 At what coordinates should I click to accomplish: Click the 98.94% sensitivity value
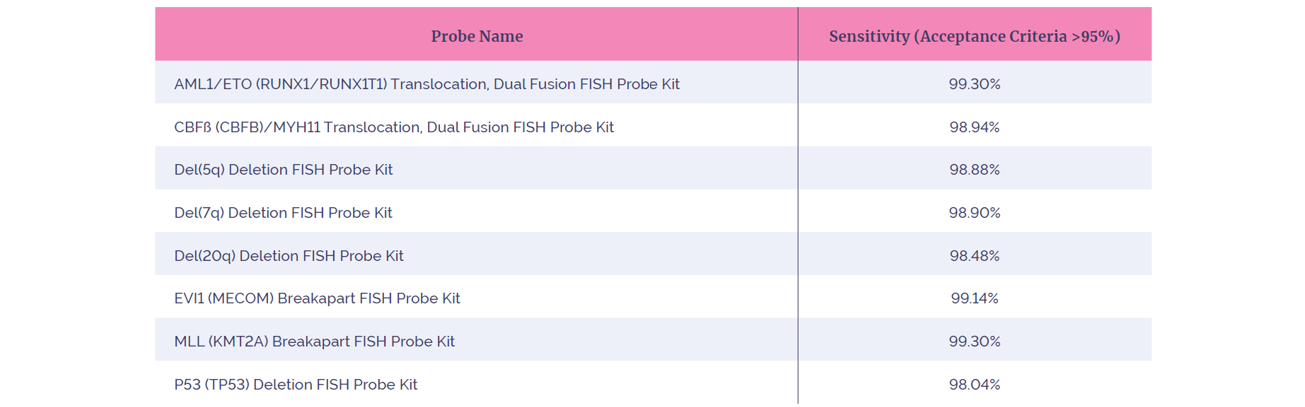pyautogui.click(x=975, y=127)
